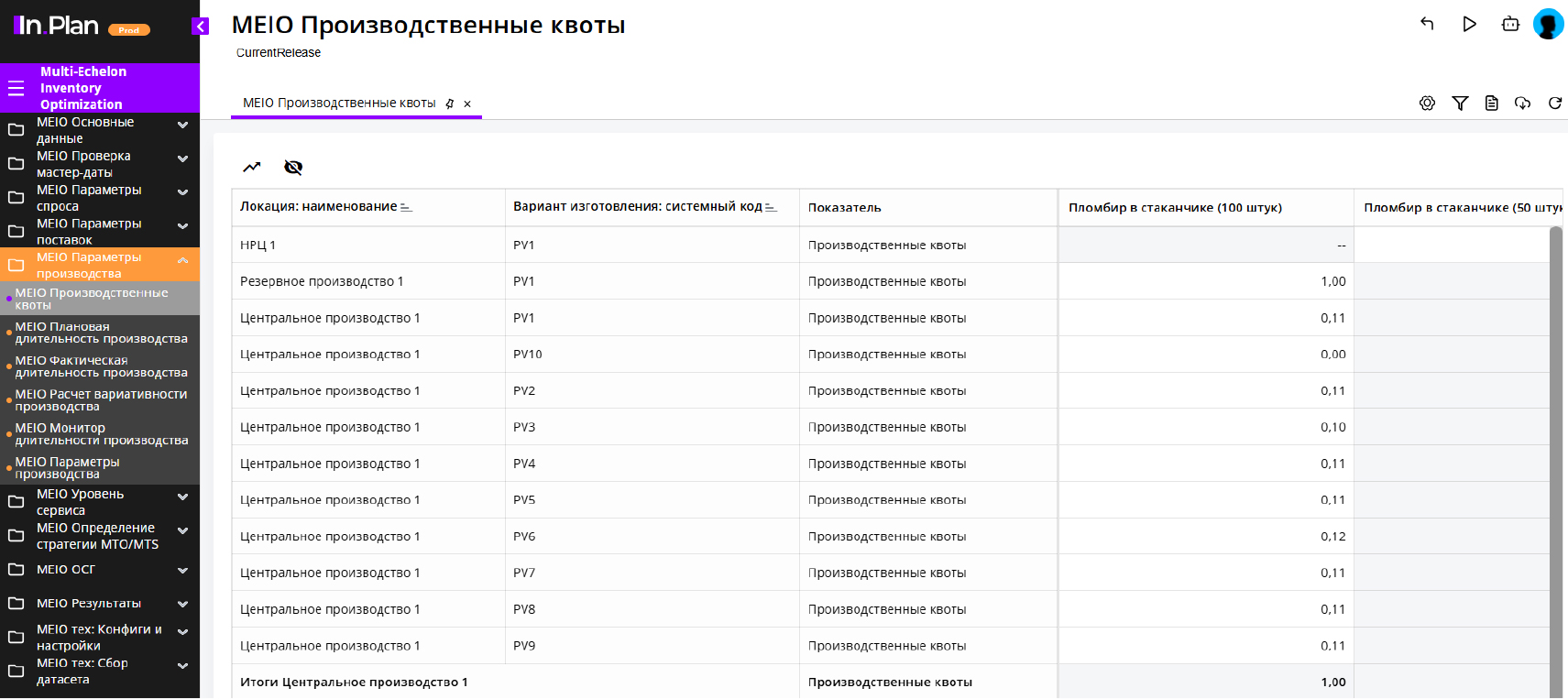The image size is (1568, 699).
Task: Collapse the sidebar with the purple arrow
Action: coord(200,27)
